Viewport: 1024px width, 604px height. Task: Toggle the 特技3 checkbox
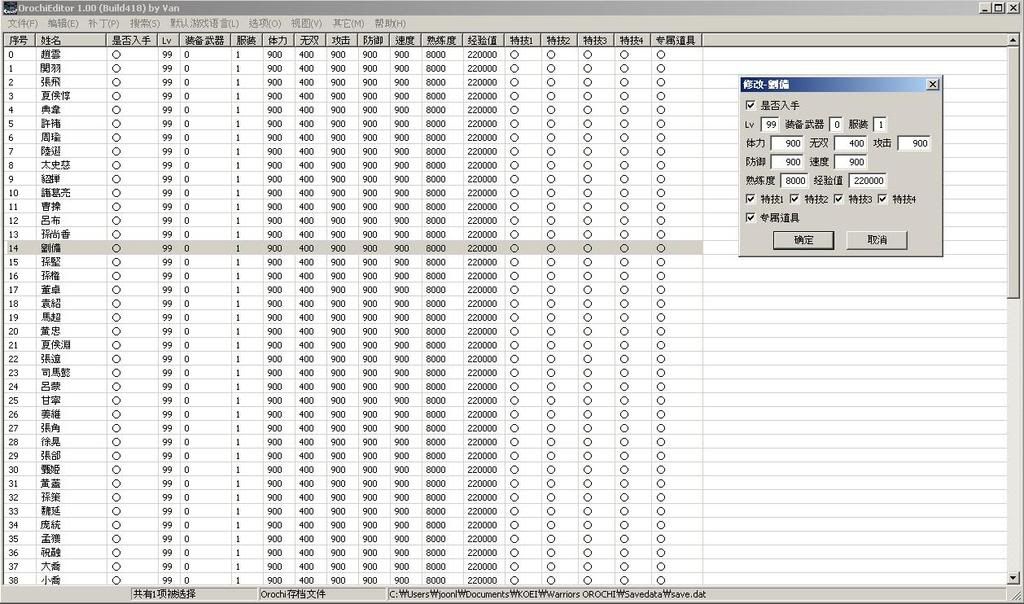[838, 199]
